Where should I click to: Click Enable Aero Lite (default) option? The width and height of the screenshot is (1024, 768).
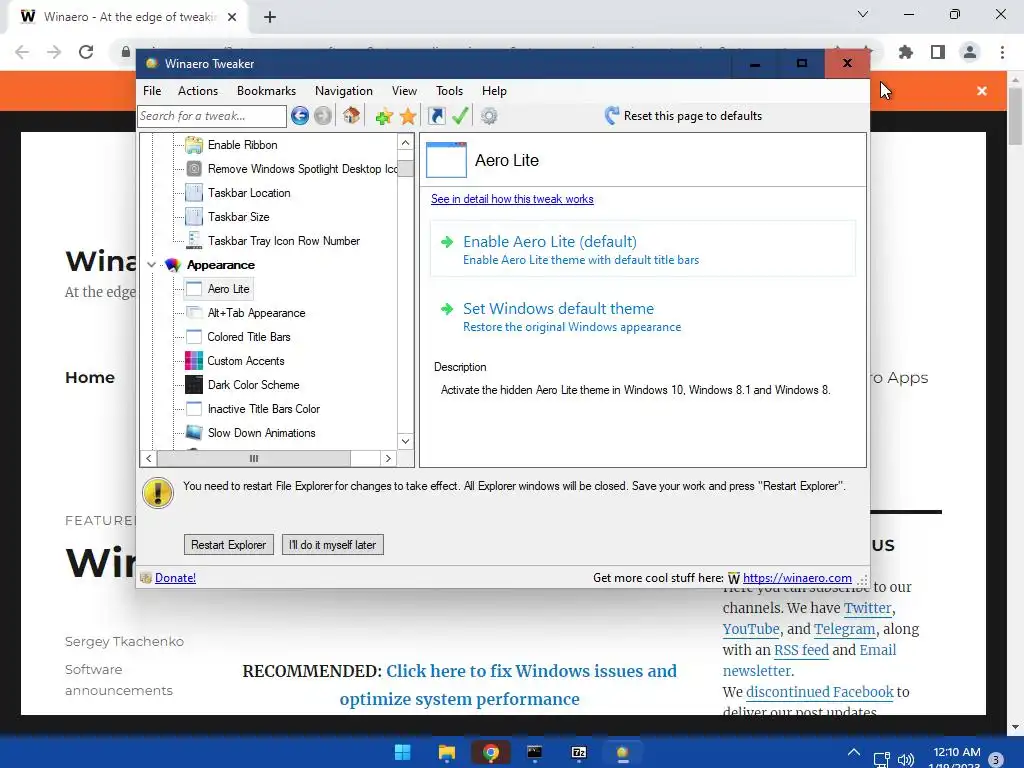point(643,249)
